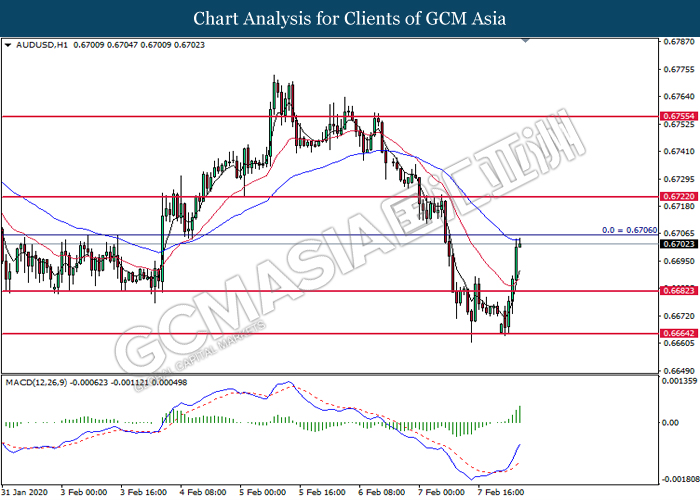Click the 0.66720 price axis value
Screen dimensions: 700x500
tap(679, 316)
